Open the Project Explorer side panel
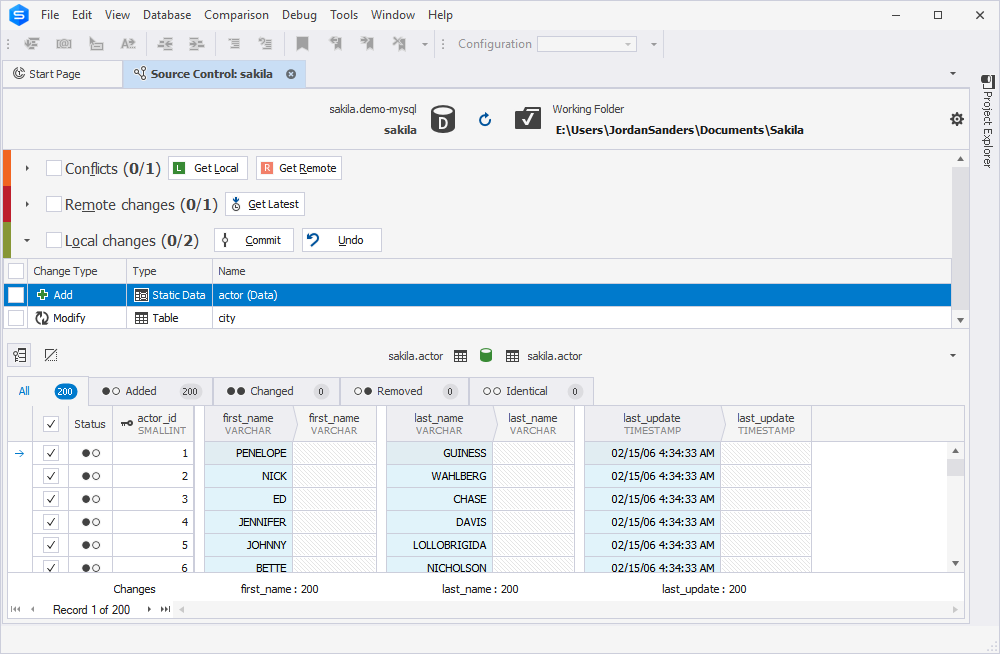 coord(987,121)
